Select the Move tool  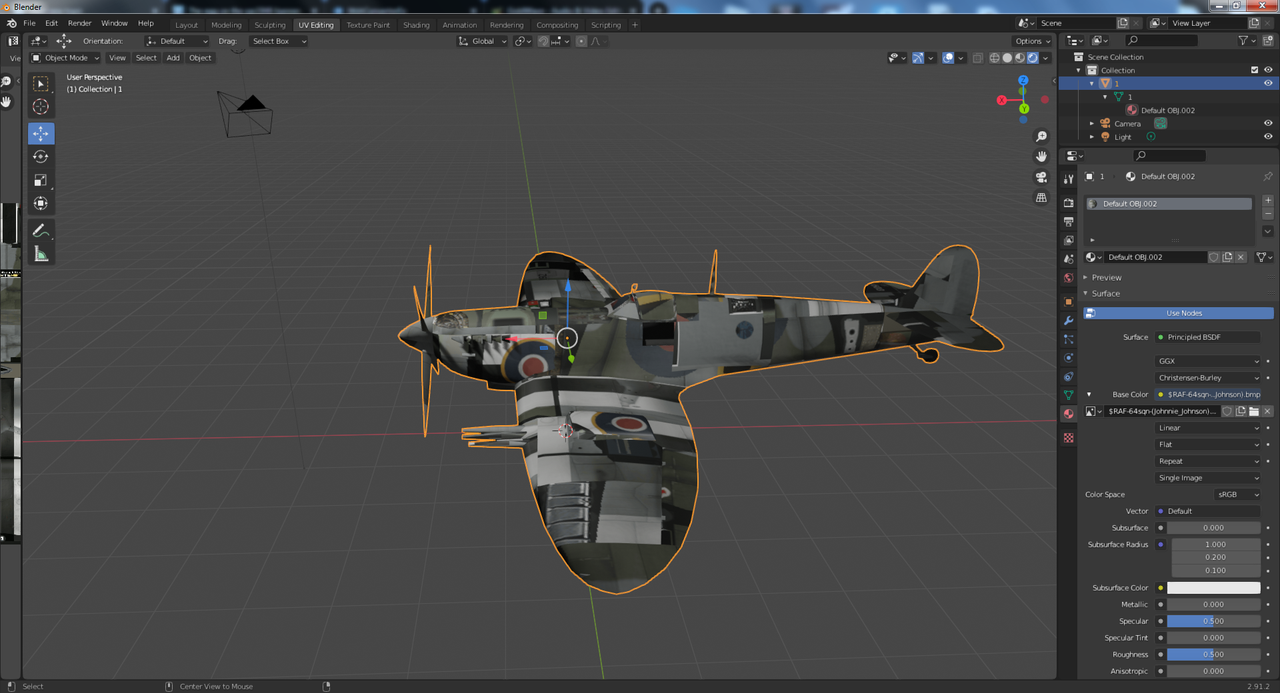(40, 133)
